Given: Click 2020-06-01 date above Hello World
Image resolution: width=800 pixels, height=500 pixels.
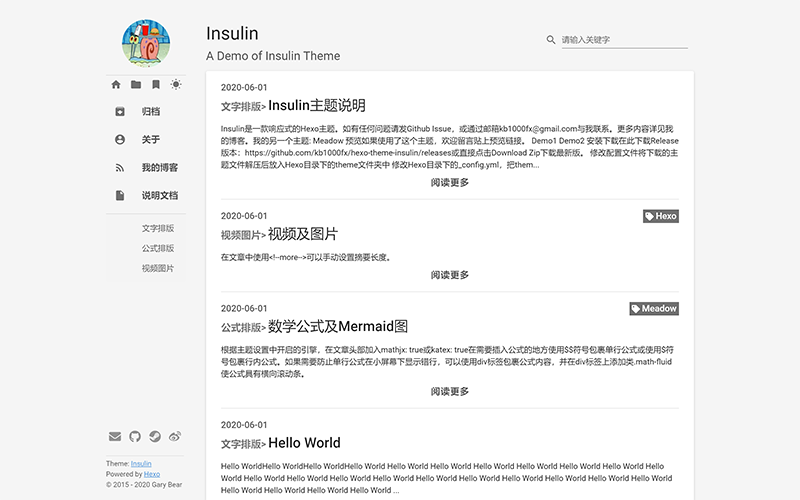Looking at the screenshot, I should [244, 424].
